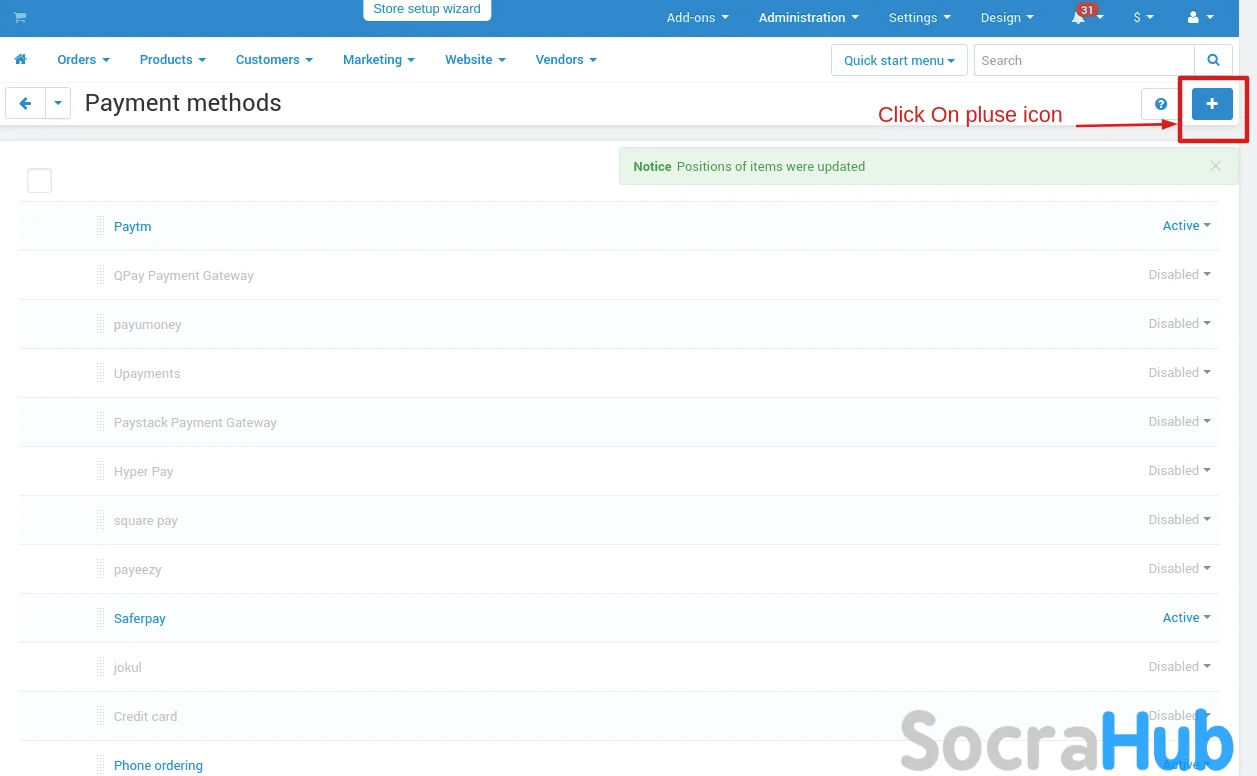Click the search magnifier button

pos(1213,60)
